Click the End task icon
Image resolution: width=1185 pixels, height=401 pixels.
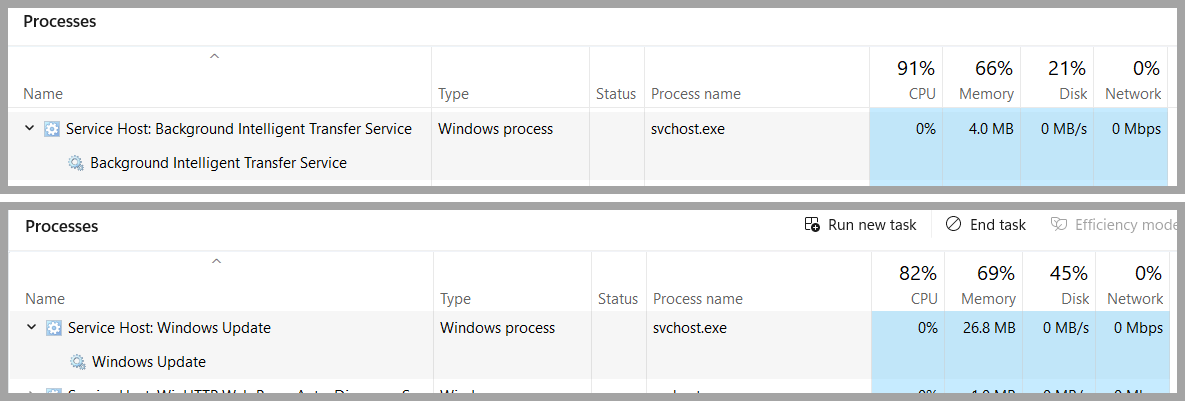tap(954, 225)
